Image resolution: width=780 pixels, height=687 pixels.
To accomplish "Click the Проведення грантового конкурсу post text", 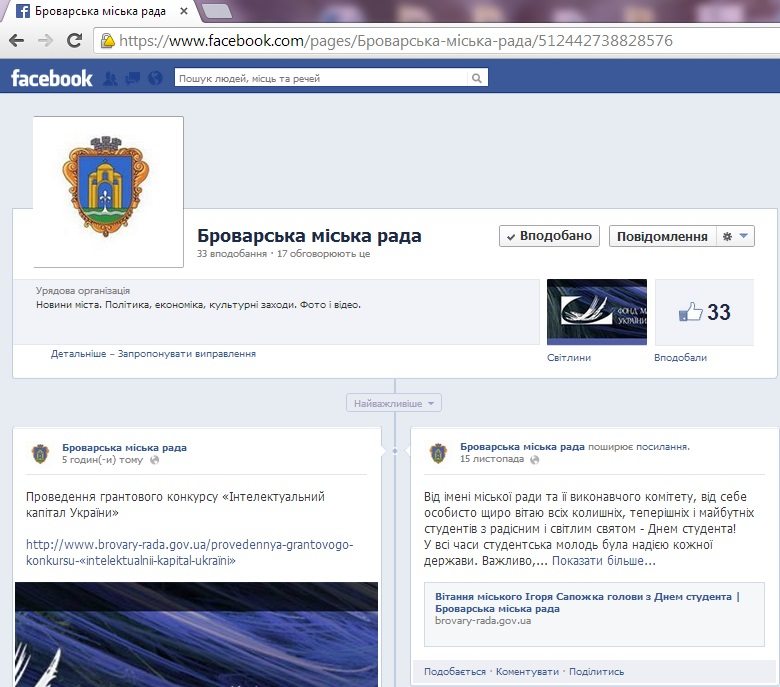I will pos(175,504).
